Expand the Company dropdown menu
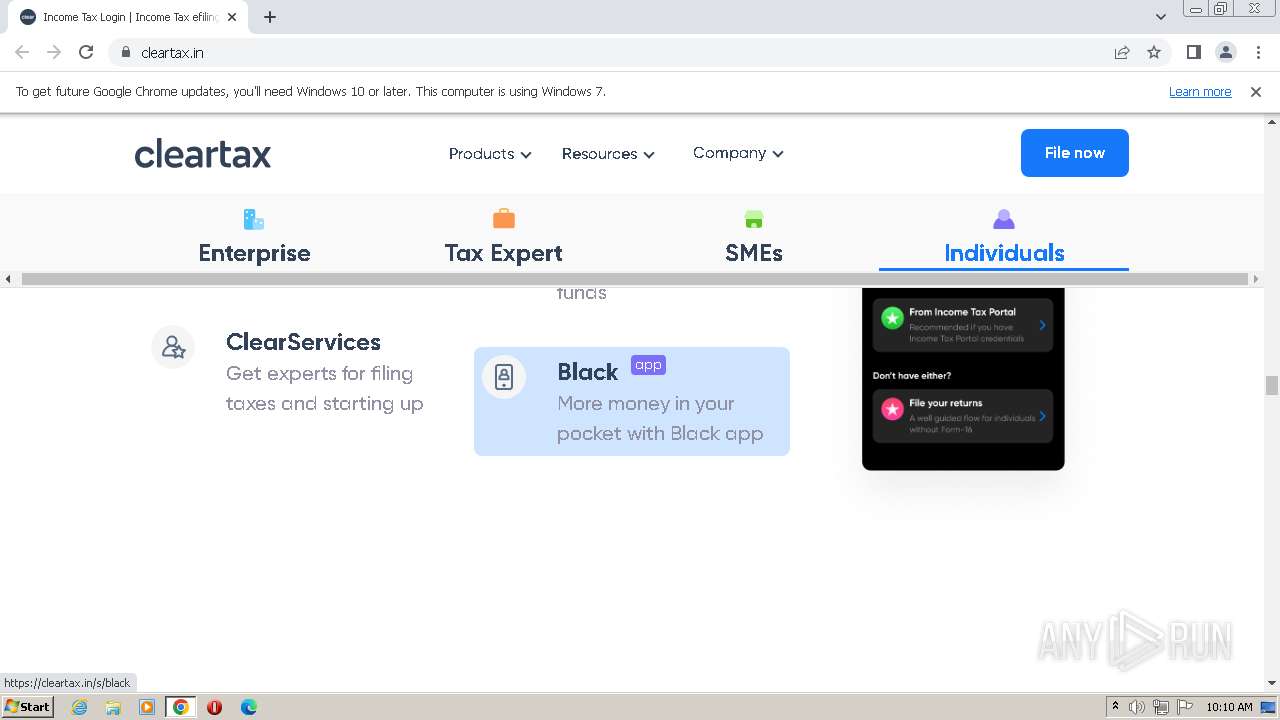This screenshot has width=1280, height=720. [738, 153]
